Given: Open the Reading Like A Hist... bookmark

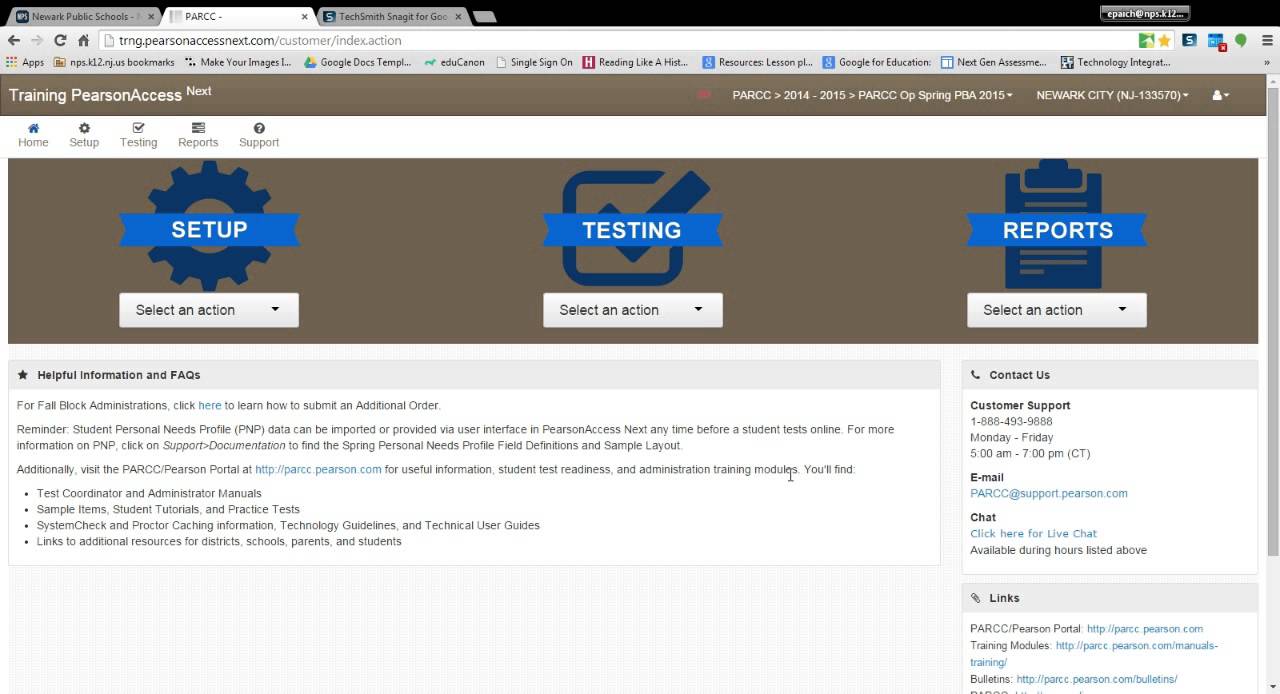Looking at the screenshot, I should click(x=636, y=62).
